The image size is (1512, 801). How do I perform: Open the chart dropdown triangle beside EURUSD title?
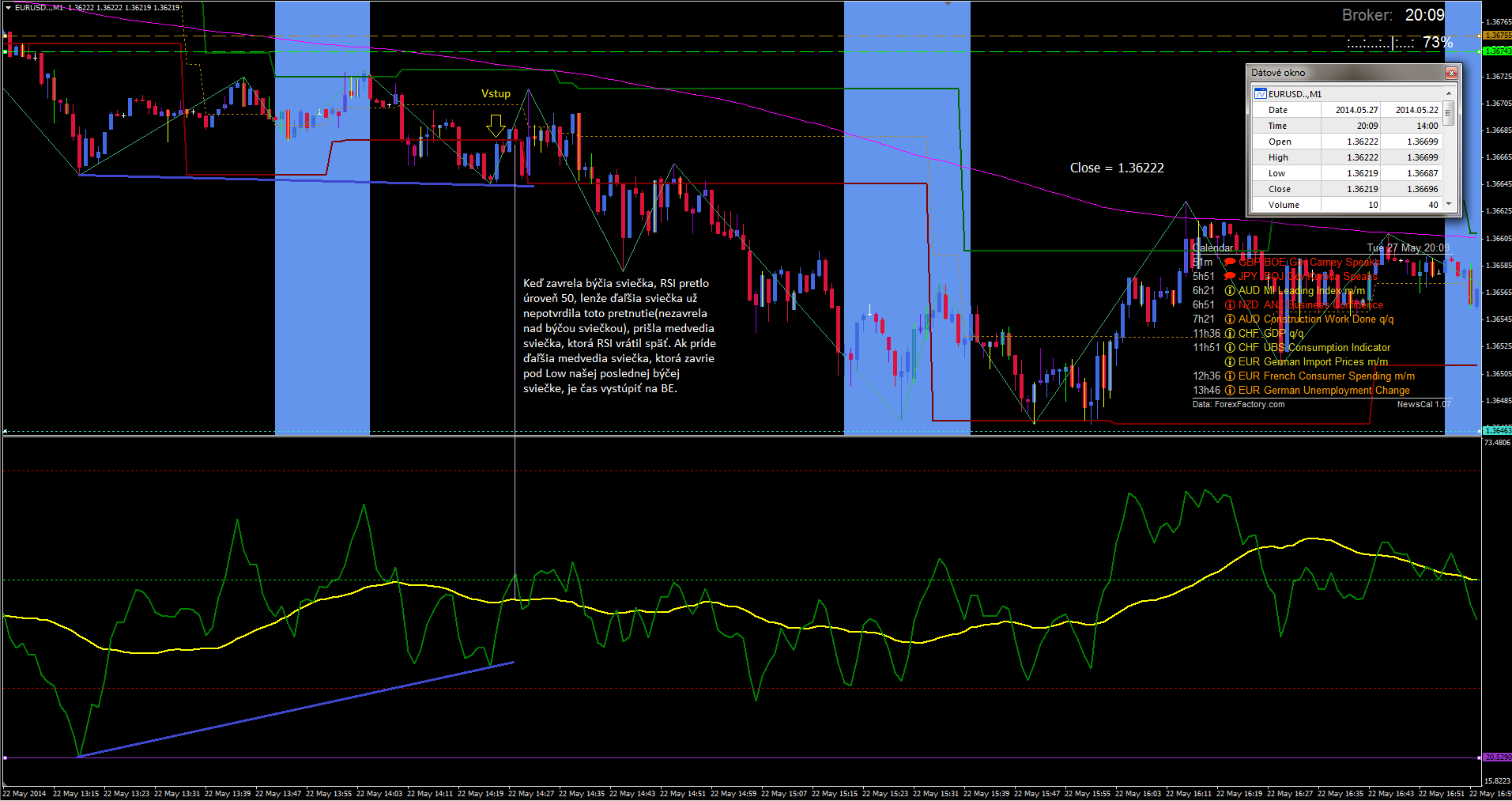[x=8, y=7]
